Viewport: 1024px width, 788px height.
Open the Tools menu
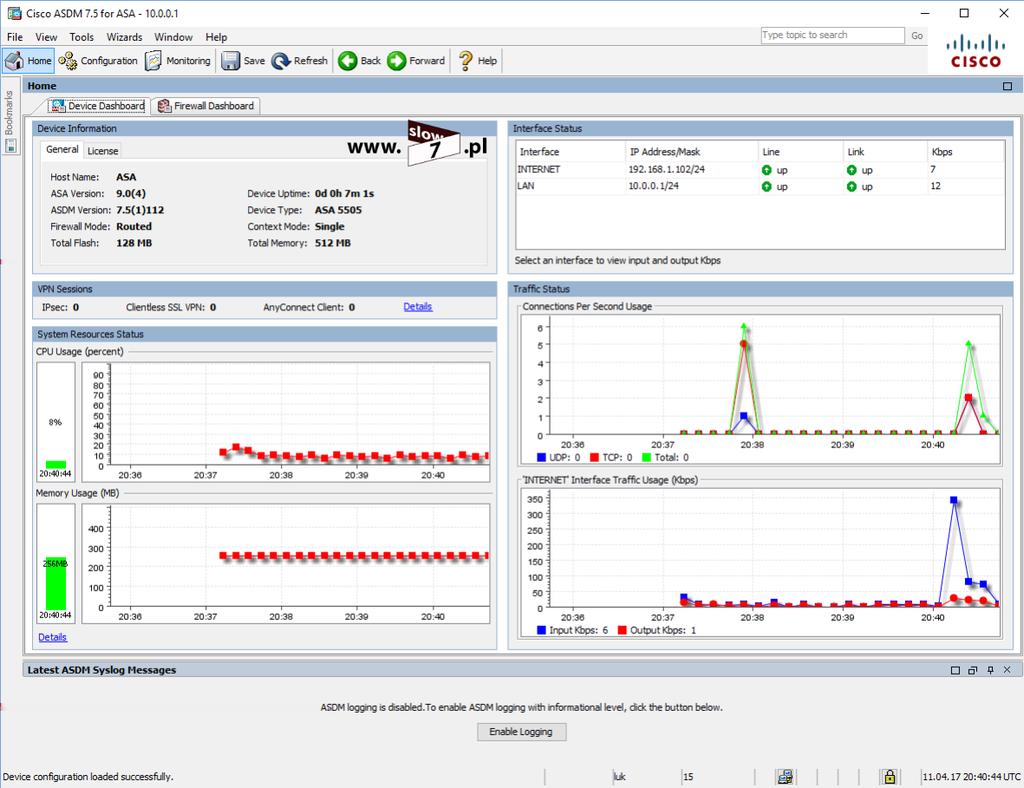pyautogui.click(x=82, y=37)
